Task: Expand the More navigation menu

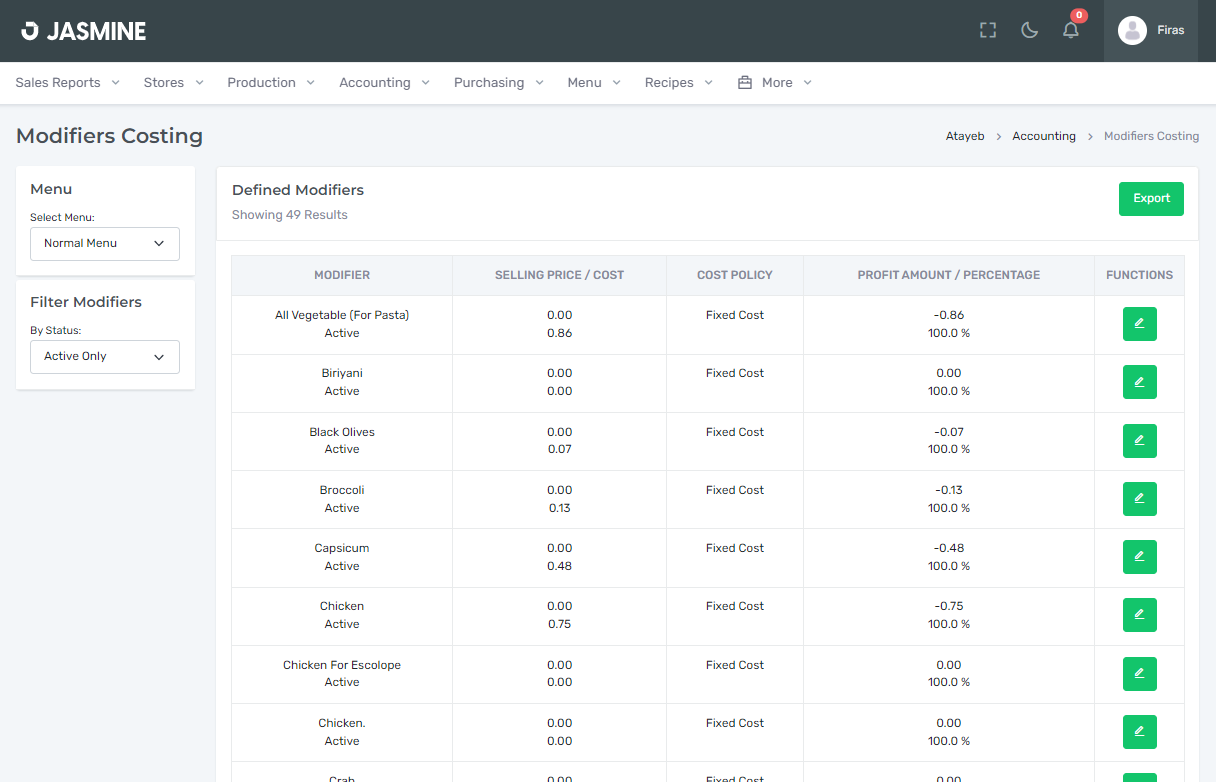Action: tap(775, 83)
